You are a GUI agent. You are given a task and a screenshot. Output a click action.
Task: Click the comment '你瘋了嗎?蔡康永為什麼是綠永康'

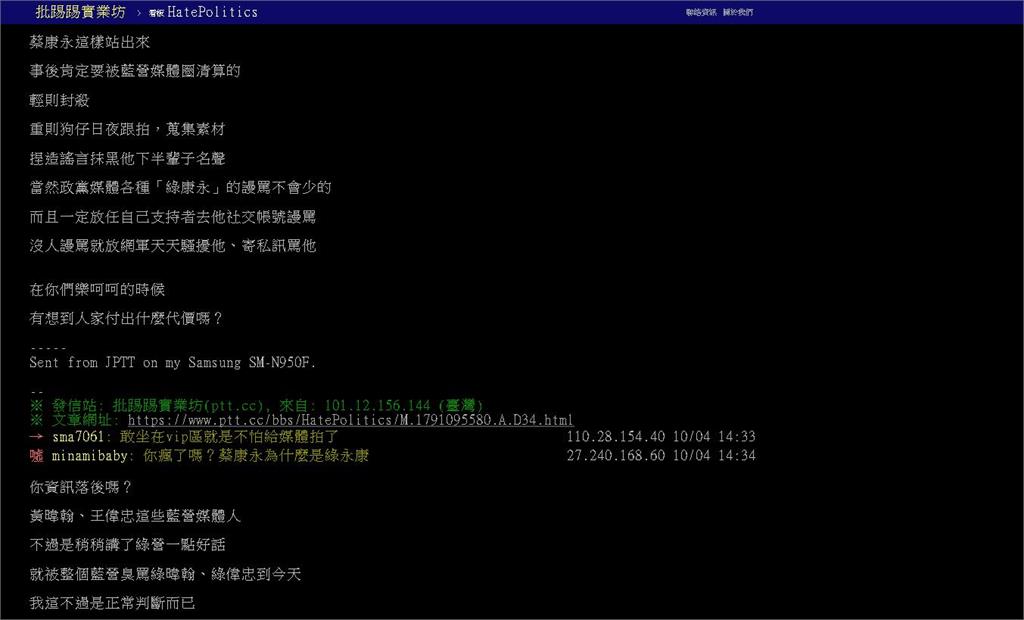256,455
